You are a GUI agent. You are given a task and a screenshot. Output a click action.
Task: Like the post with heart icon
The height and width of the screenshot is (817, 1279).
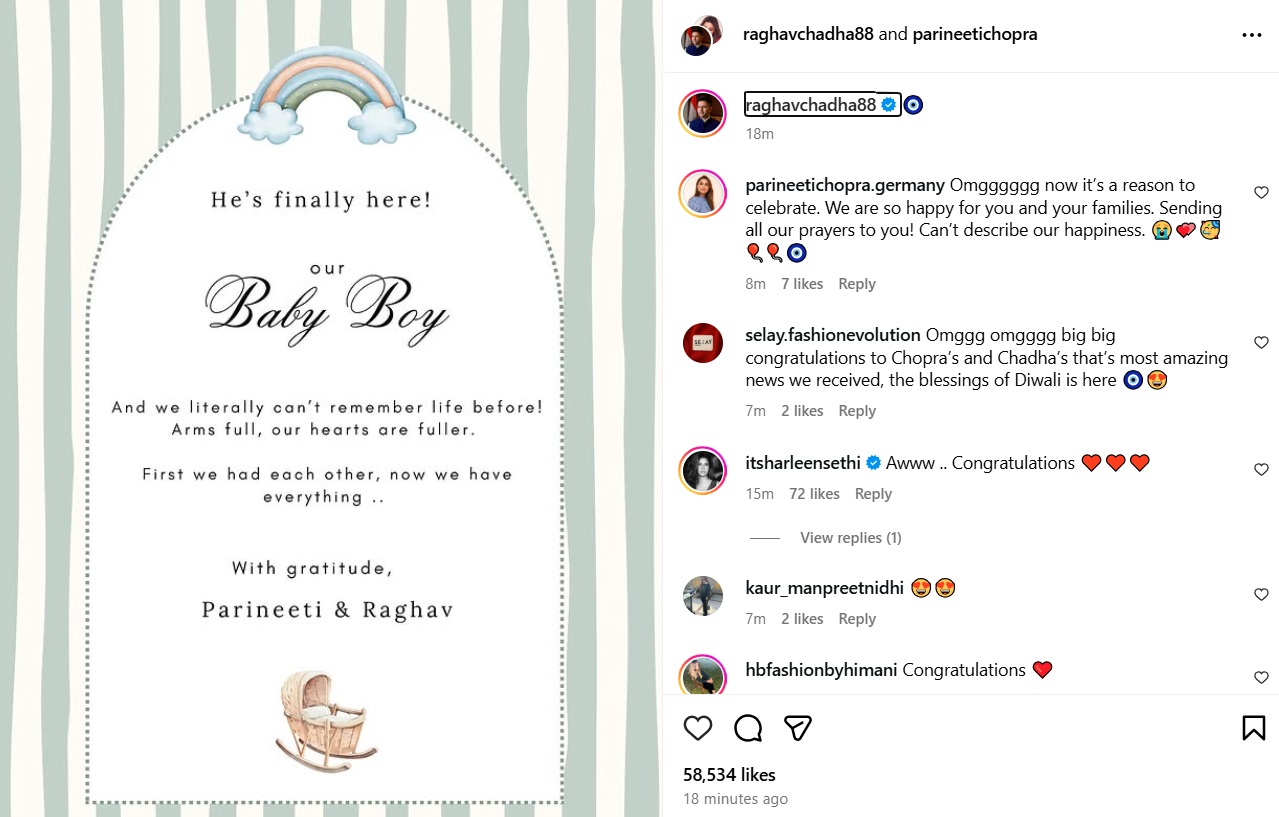[x=698, y=728]
